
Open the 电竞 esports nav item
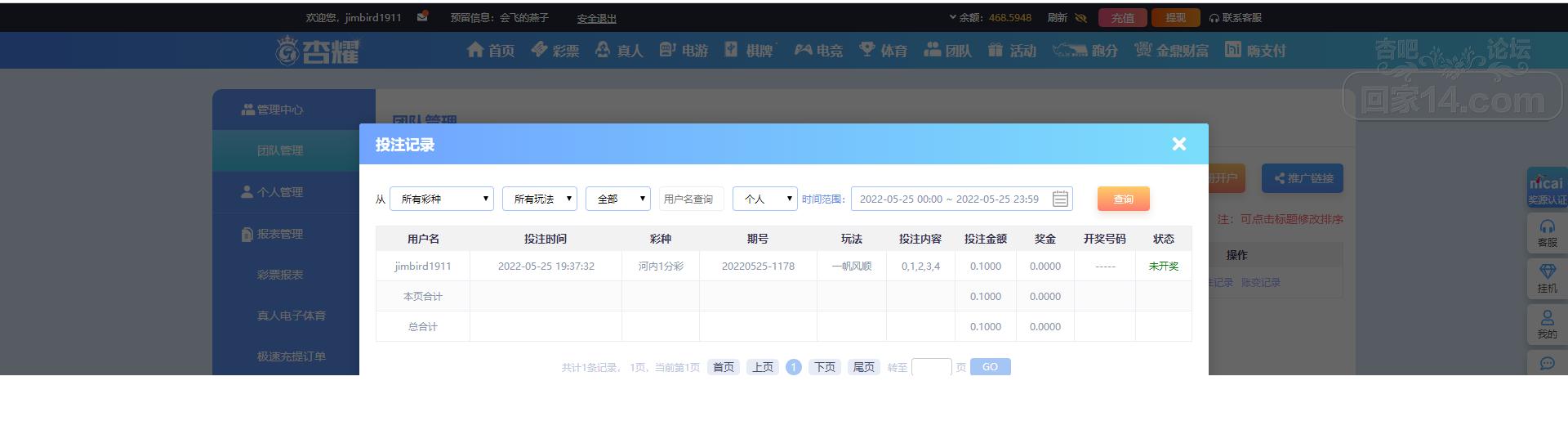(x=818, y=51)
